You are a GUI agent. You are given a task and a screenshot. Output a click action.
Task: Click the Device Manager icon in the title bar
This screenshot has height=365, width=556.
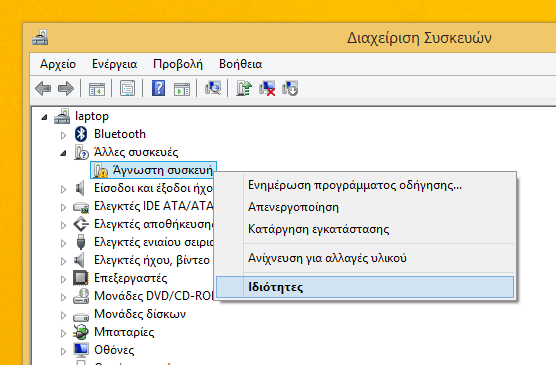click(40, 38)
